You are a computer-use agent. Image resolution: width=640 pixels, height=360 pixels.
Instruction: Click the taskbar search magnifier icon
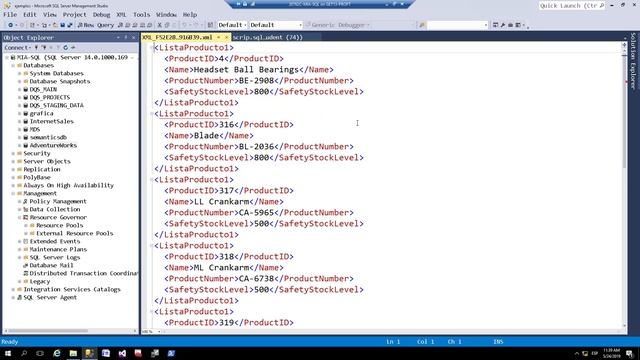pos(24,353)
